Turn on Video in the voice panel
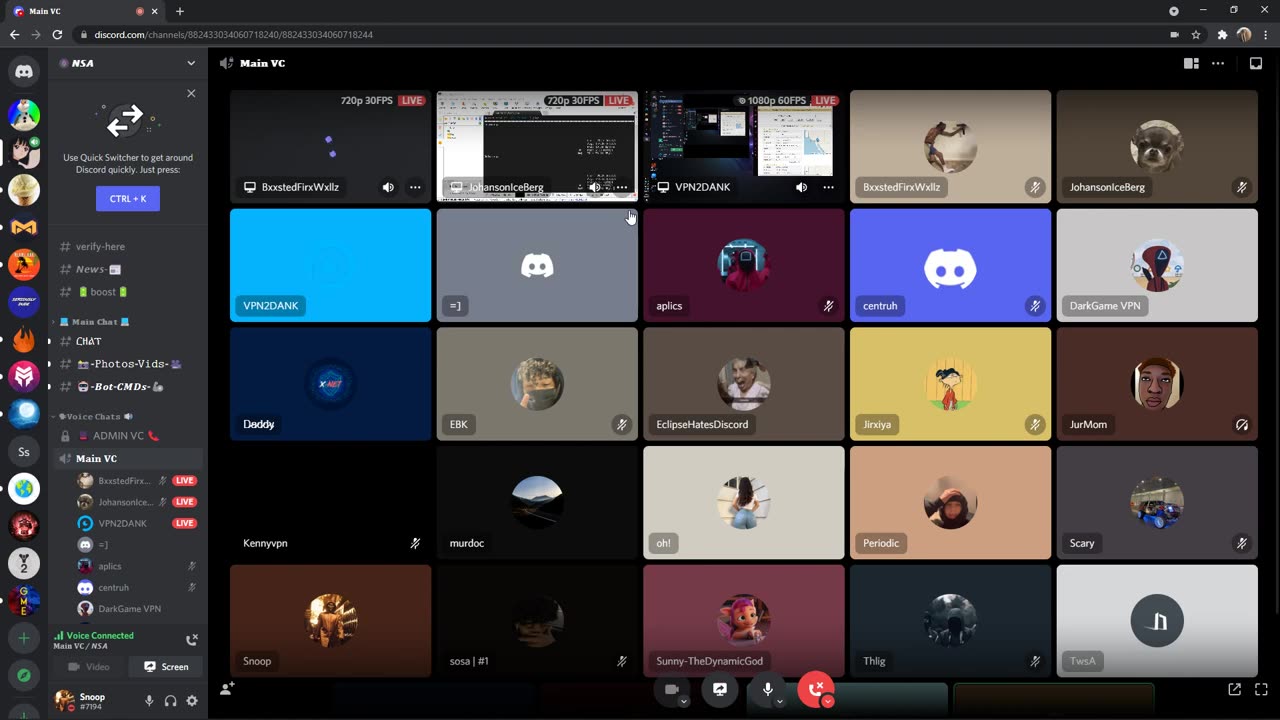The height and width of the screenshot is (720, 1280). point(88,666)
